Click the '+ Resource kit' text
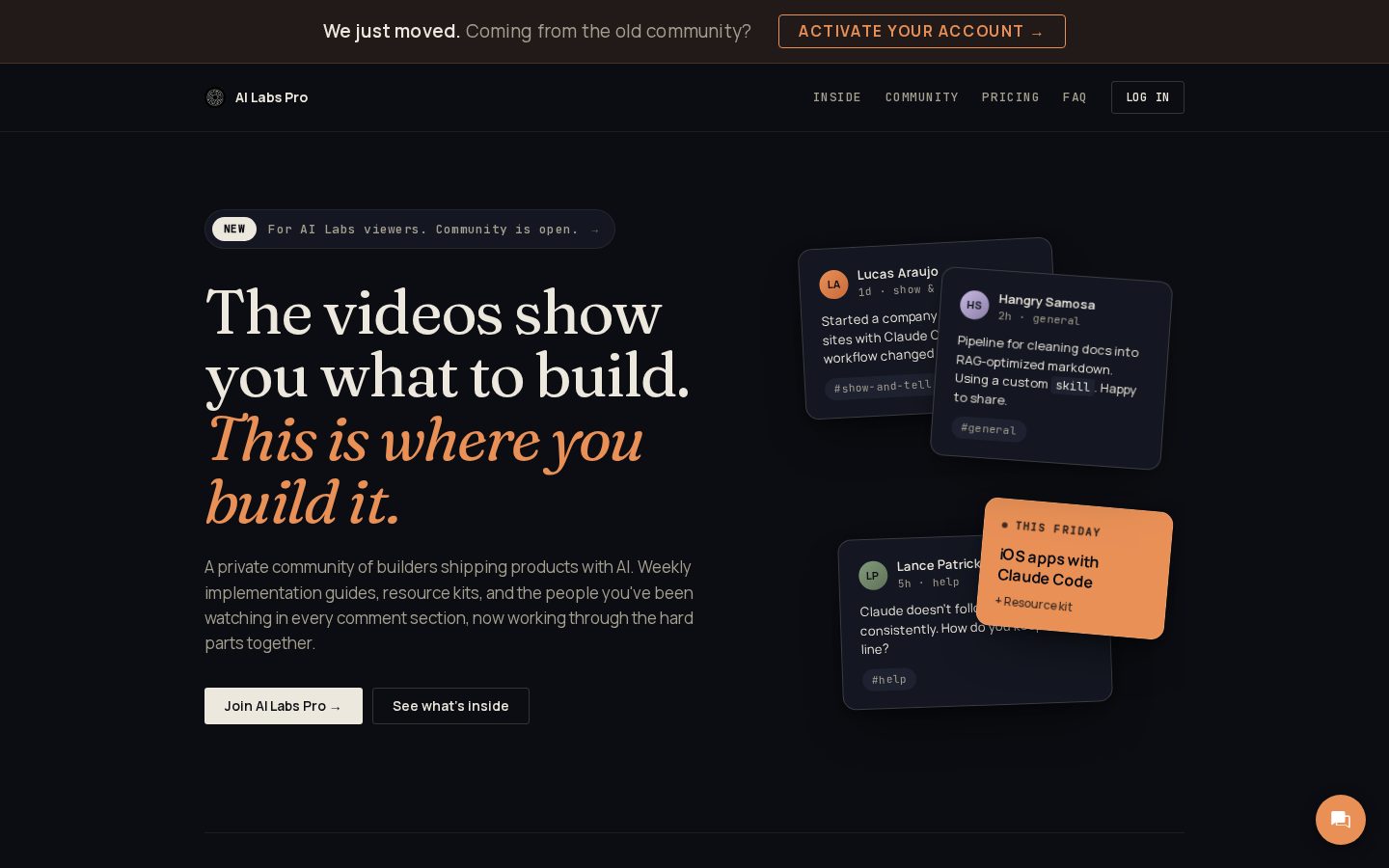 click(1034, 604)
